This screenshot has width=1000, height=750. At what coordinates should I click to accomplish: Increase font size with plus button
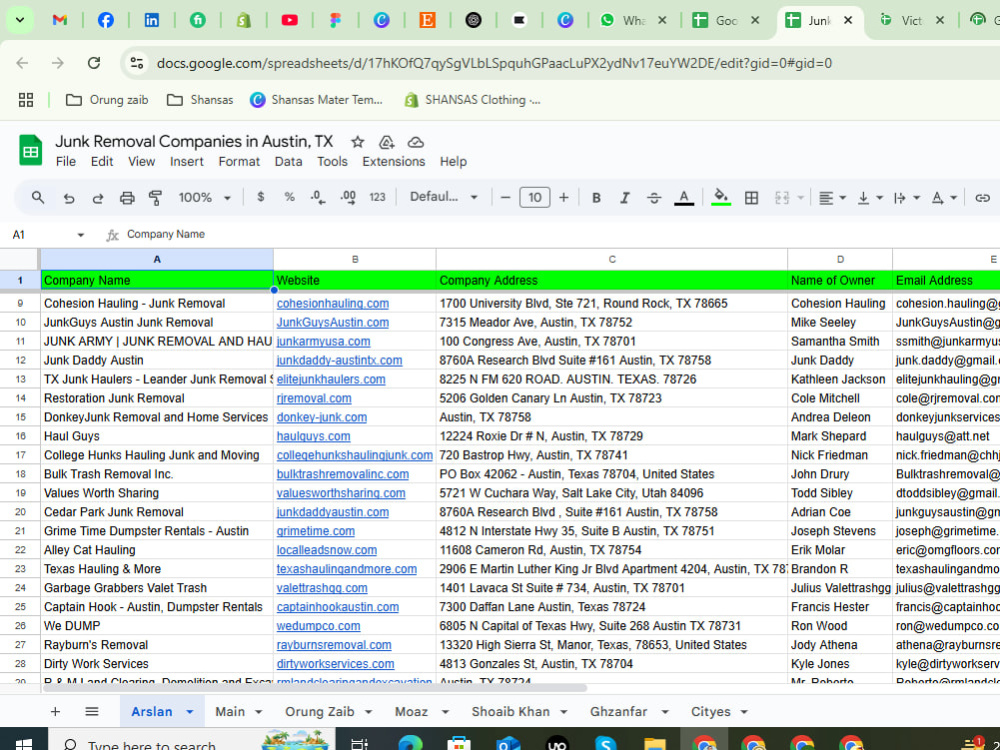tap(564, 198)
